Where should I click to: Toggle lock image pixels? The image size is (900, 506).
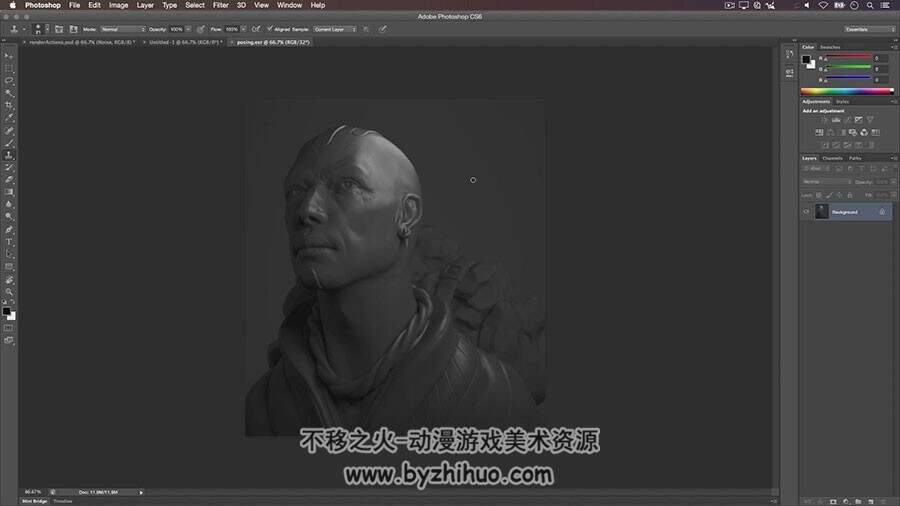(x=829, y=196)
